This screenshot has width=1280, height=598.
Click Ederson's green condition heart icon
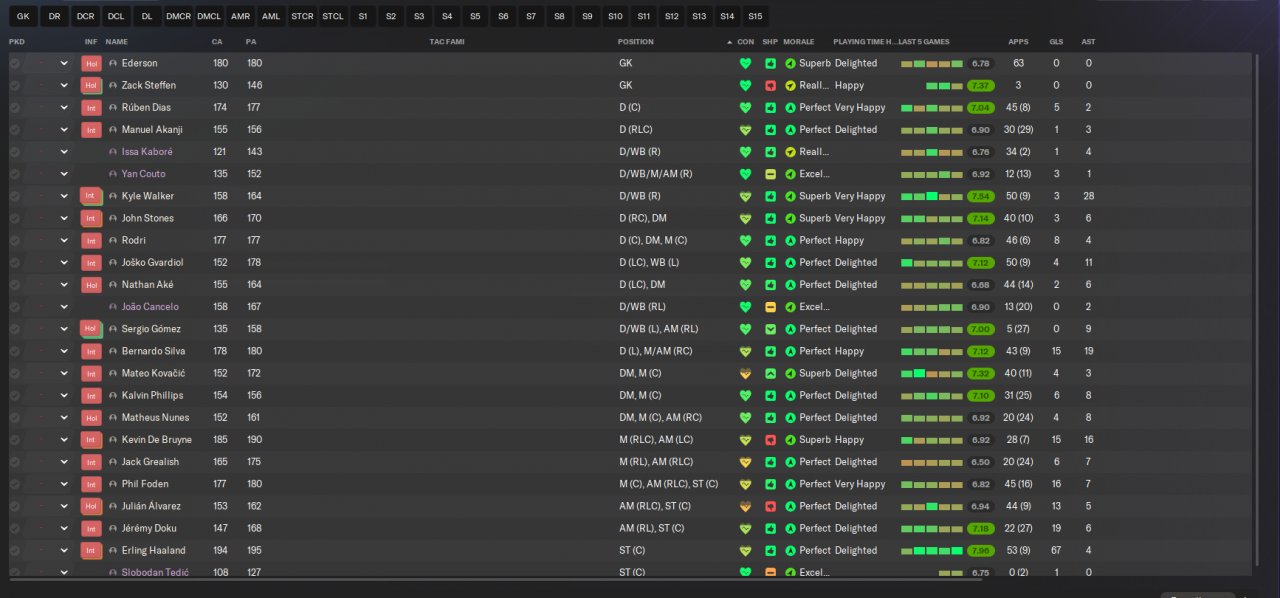[x=745, y=63]
